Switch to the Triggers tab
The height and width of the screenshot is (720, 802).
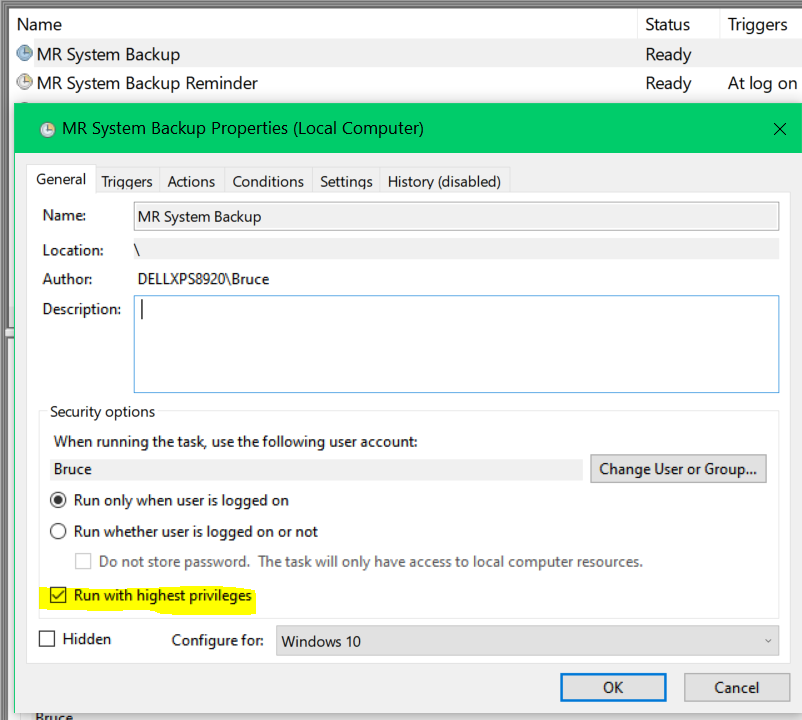[x=127, y=181]
